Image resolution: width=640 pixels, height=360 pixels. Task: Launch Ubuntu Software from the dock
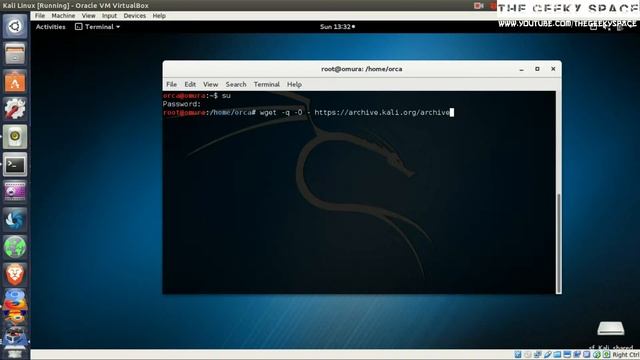point(15,81)
